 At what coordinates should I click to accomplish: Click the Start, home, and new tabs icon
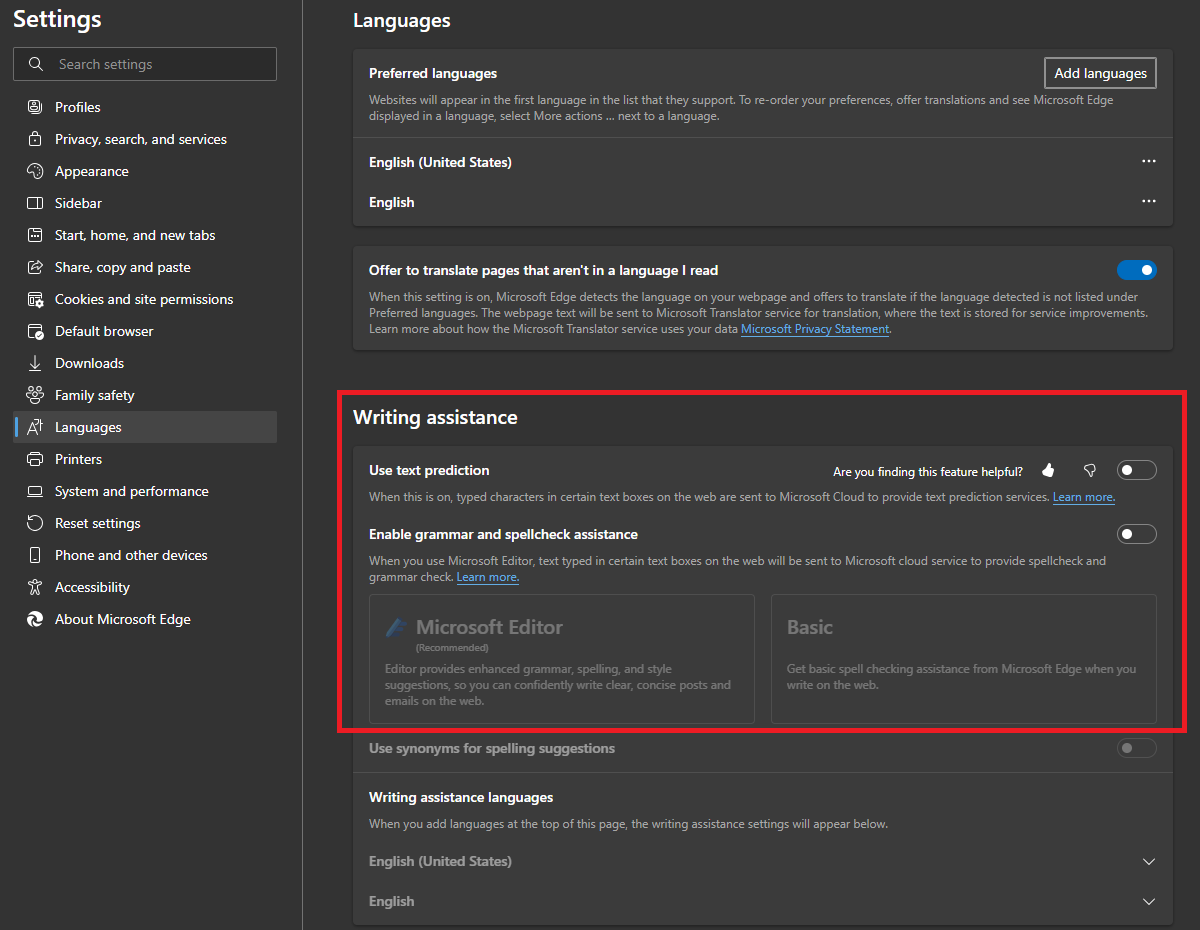[x=35, y=235]
